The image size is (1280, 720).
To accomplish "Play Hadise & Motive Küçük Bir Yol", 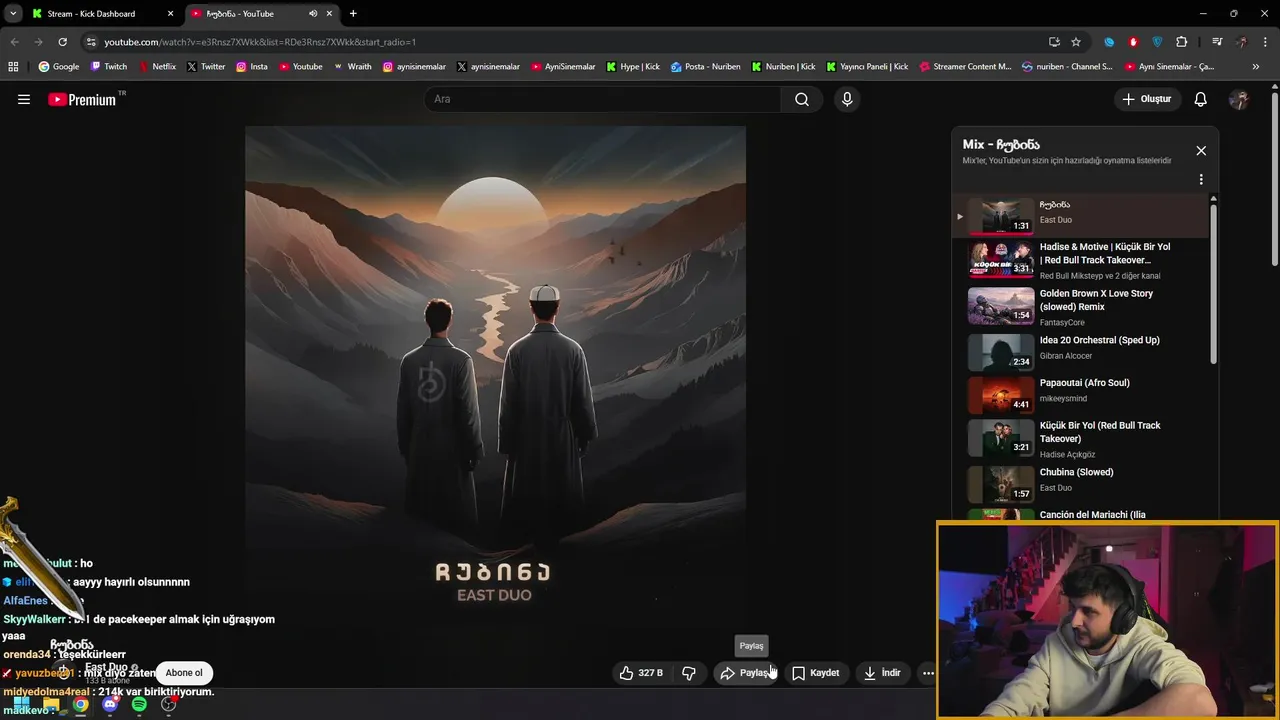I will point(1080,260).
